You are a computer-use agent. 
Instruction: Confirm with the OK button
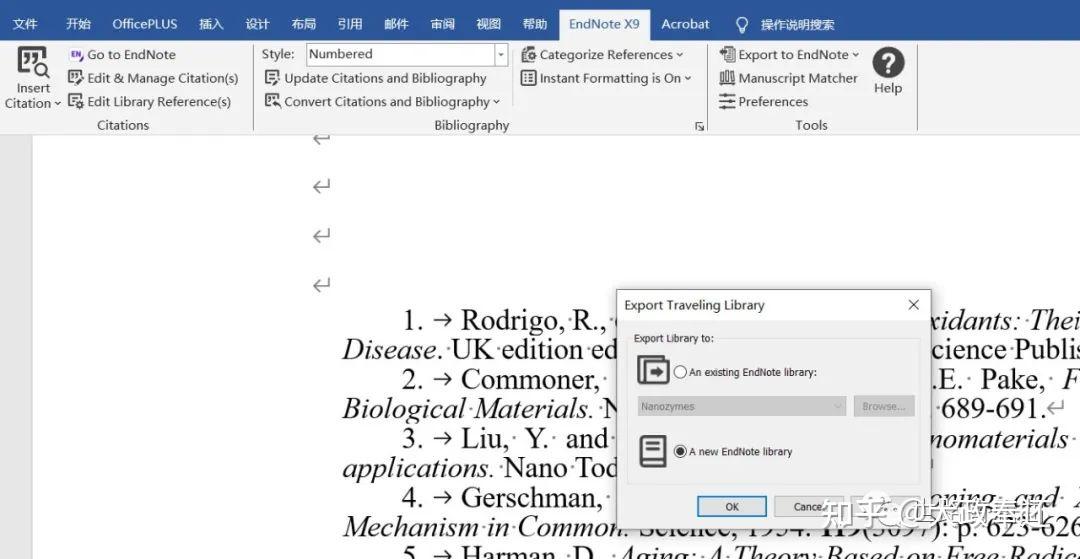click(731, 507)
